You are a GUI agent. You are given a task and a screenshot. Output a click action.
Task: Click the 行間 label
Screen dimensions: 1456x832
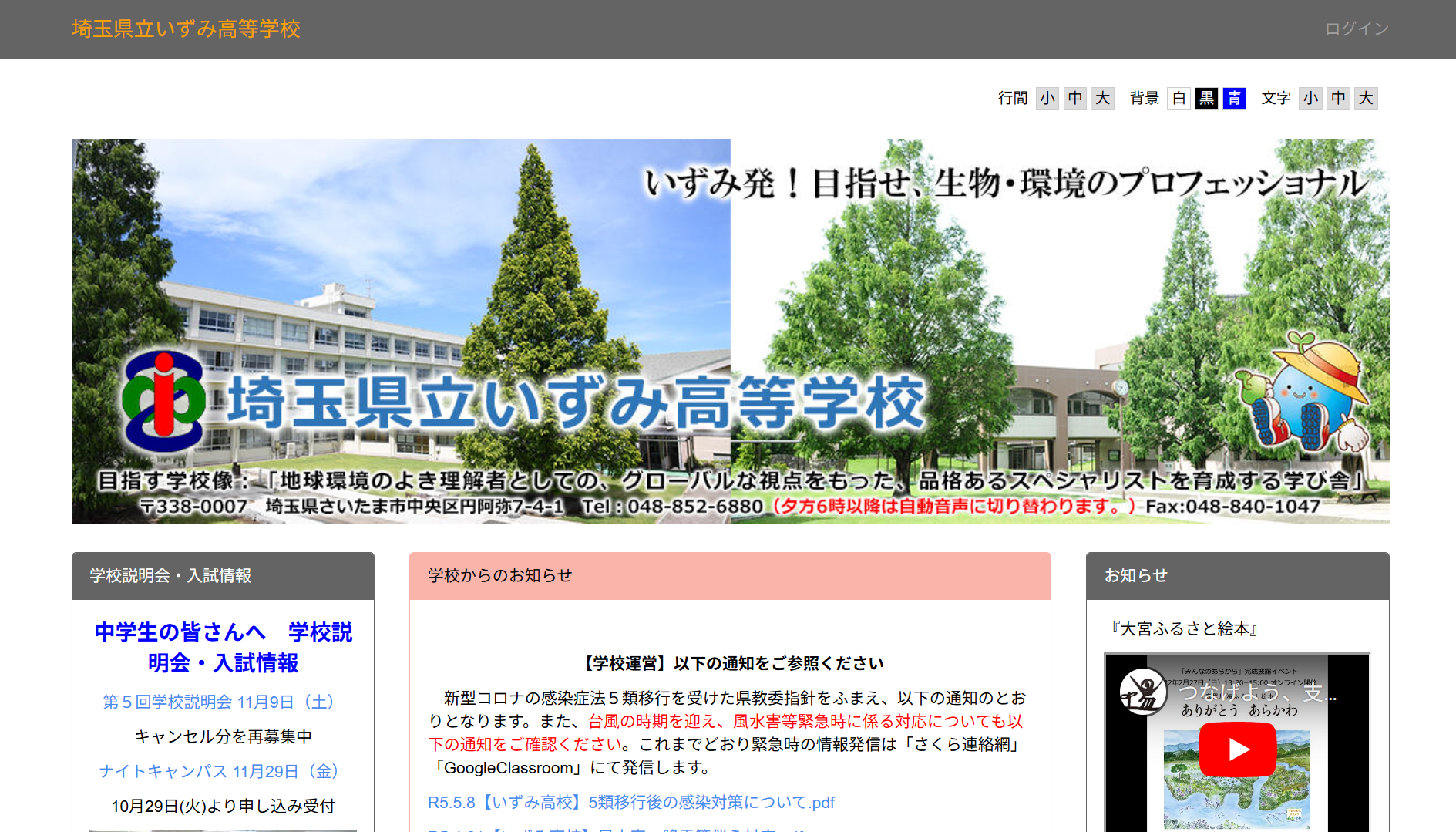[1013, 98]
